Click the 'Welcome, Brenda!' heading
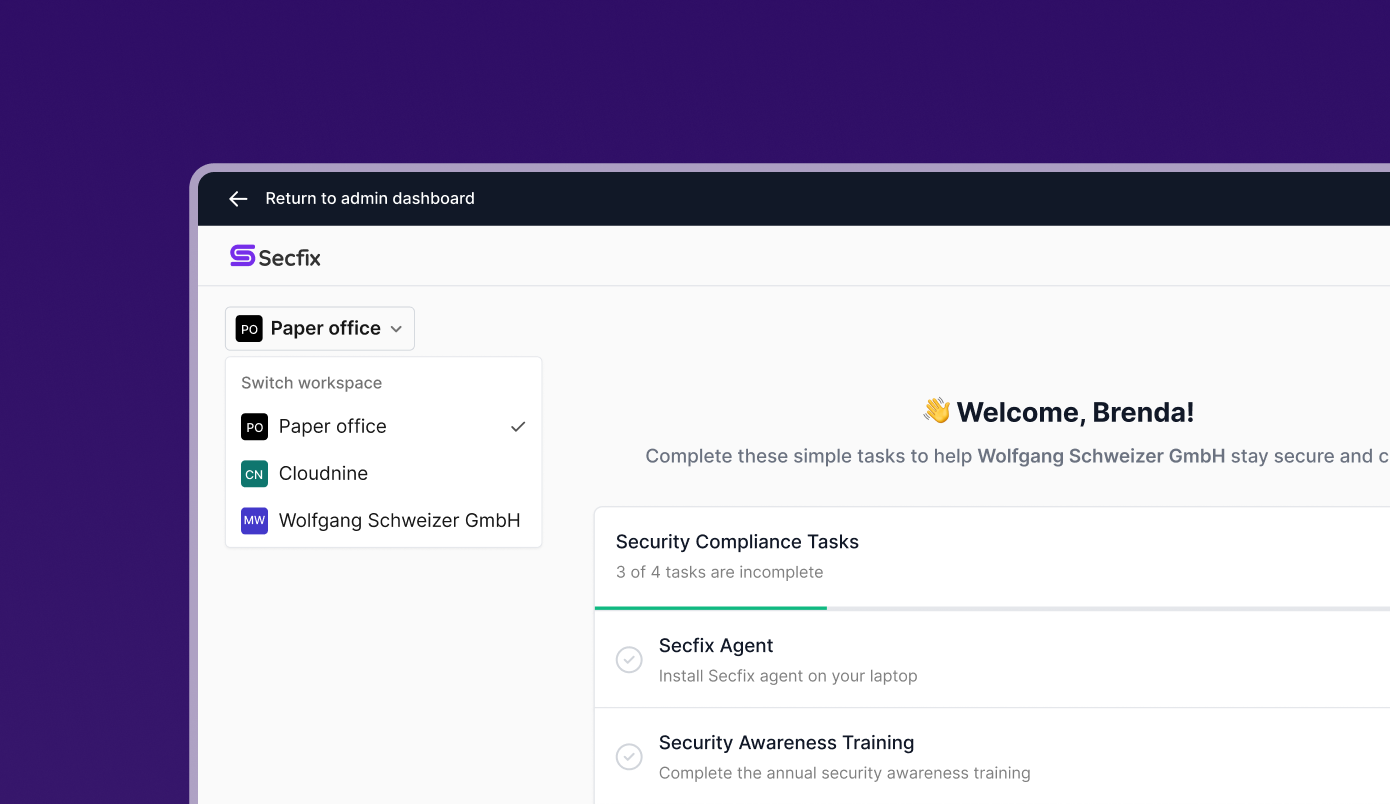This screenshot has width=1390, height=804. 1075,412
